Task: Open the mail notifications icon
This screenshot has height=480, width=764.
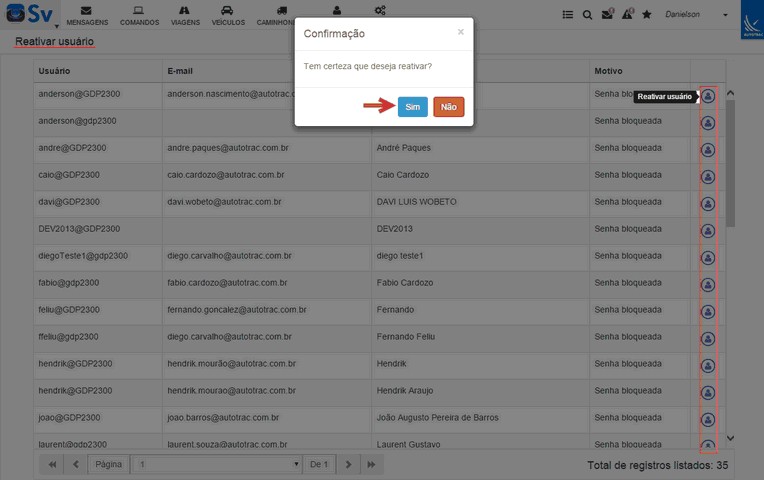Action: point(608,14)
